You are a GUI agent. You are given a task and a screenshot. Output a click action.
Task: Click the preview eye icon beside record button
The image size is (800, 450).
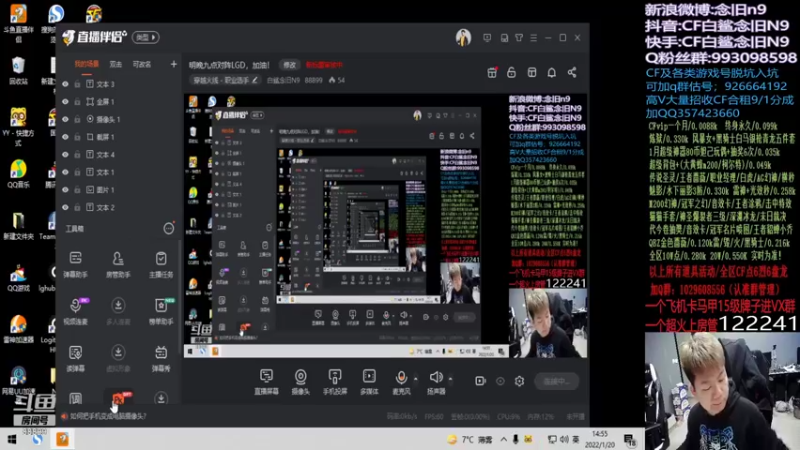[x=500, y=381]
